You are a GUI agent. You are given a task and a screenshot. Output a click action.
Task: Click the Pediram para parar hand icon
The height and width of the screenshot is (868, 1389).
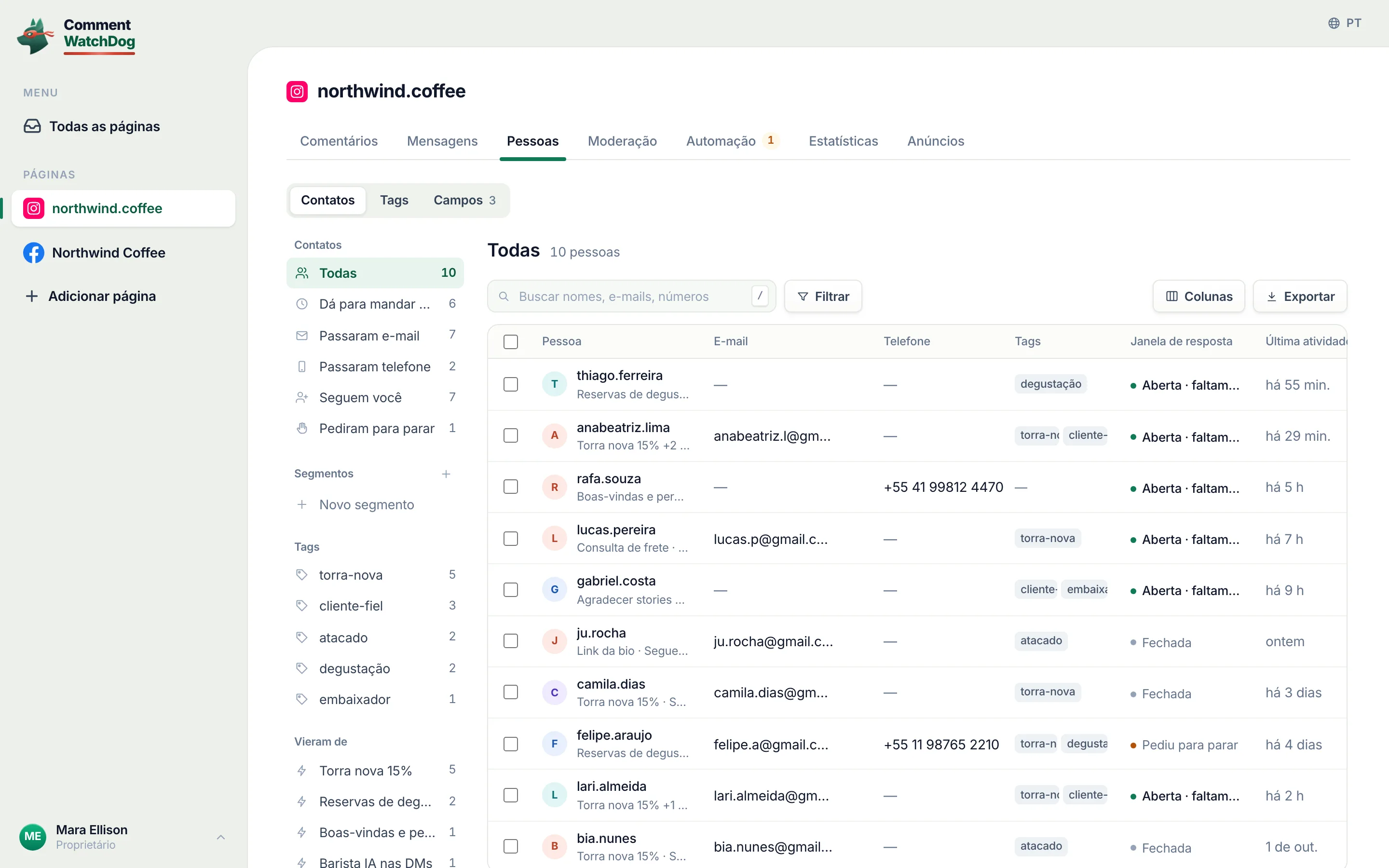(x=302, y=428)
